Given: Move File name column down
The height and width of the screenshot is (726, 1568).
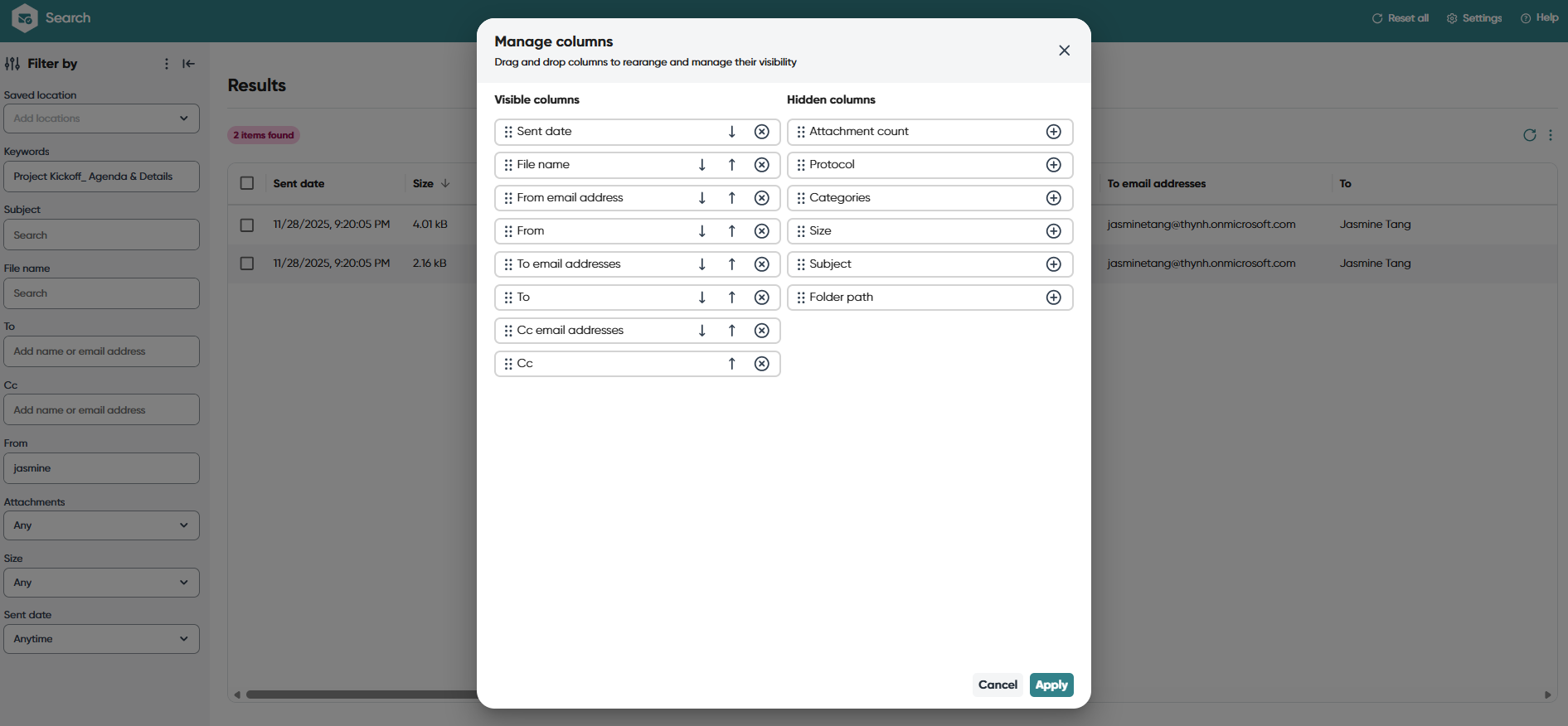Looking at the screenshot, I should 701,165.
